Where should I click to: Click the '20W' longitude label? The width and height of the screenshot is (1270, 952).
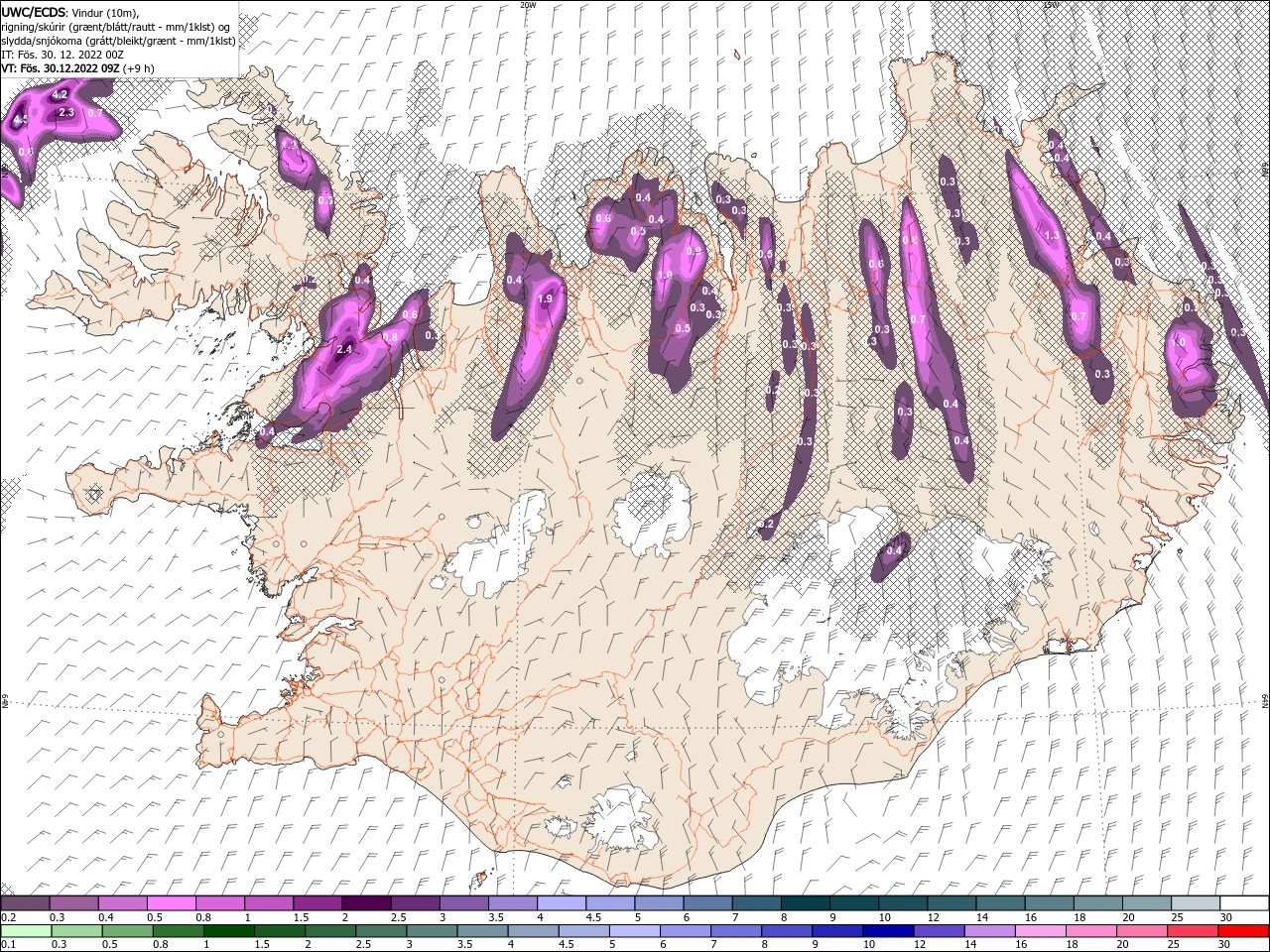[x=528, y=4]
